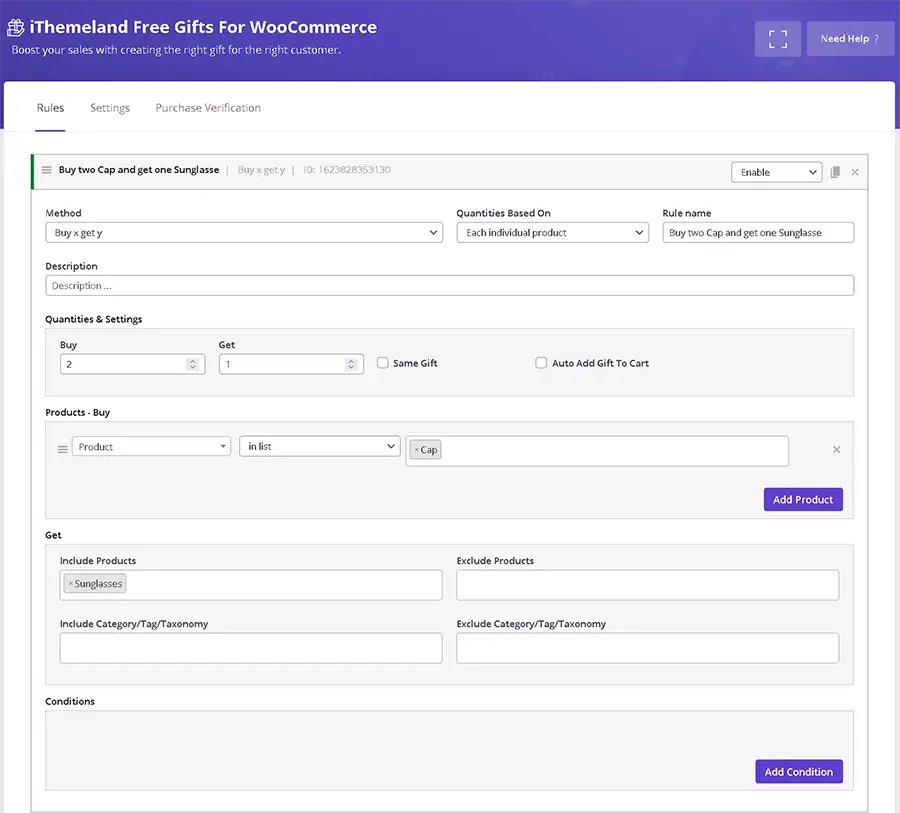Screen dimensions: 900x813
Task: Remove the product row with X icon
Action: pyautogui.click(x=837, y=450)
